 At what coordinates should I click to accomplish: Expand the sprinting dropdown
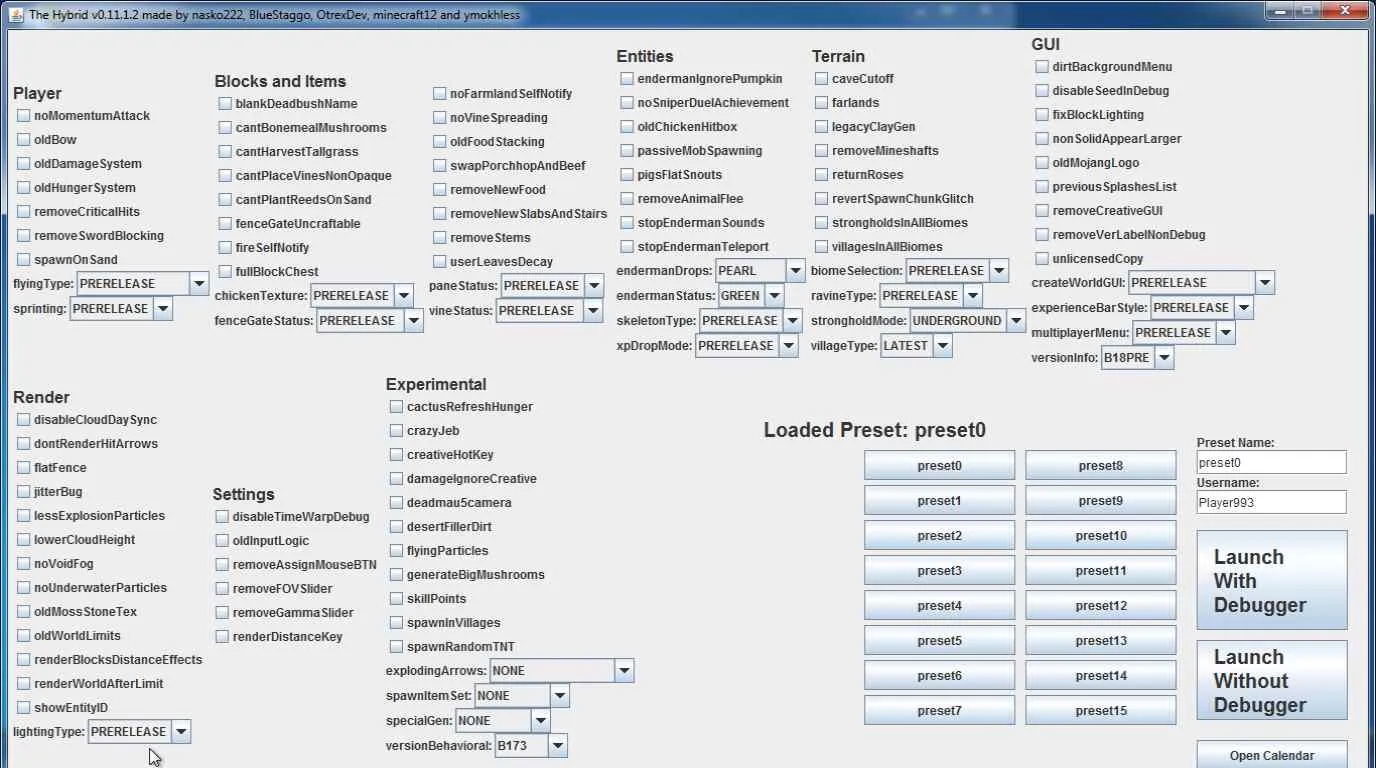pyautogui.click(x=120, y=309)
